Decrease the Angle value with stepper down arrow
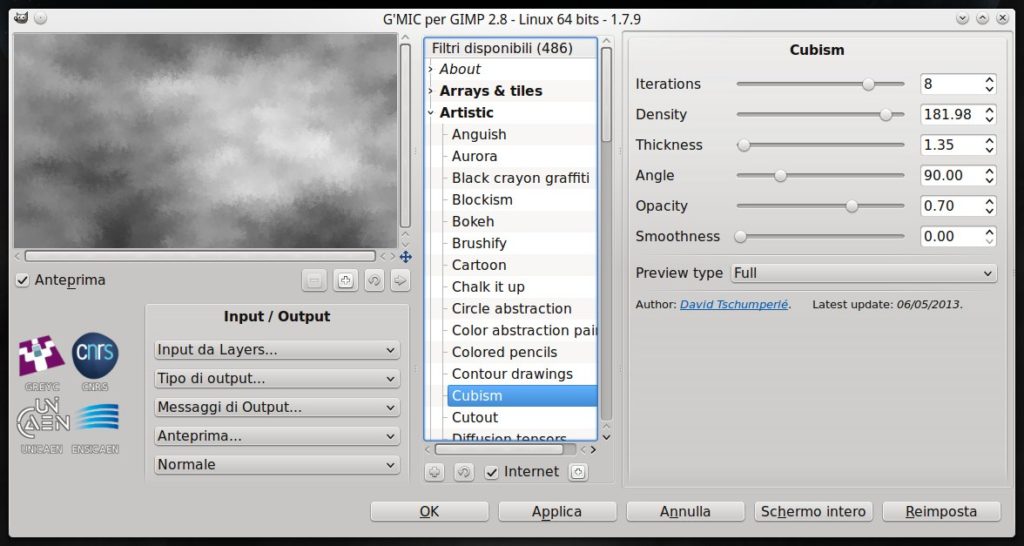This screenshot has height=546, width=1024. tap(989, 180)
